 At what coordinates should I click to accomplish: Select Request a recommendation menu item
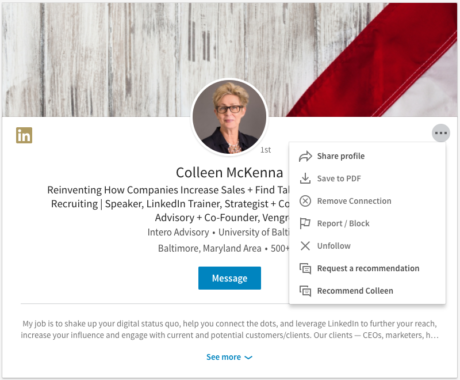[x=367, y=268]
